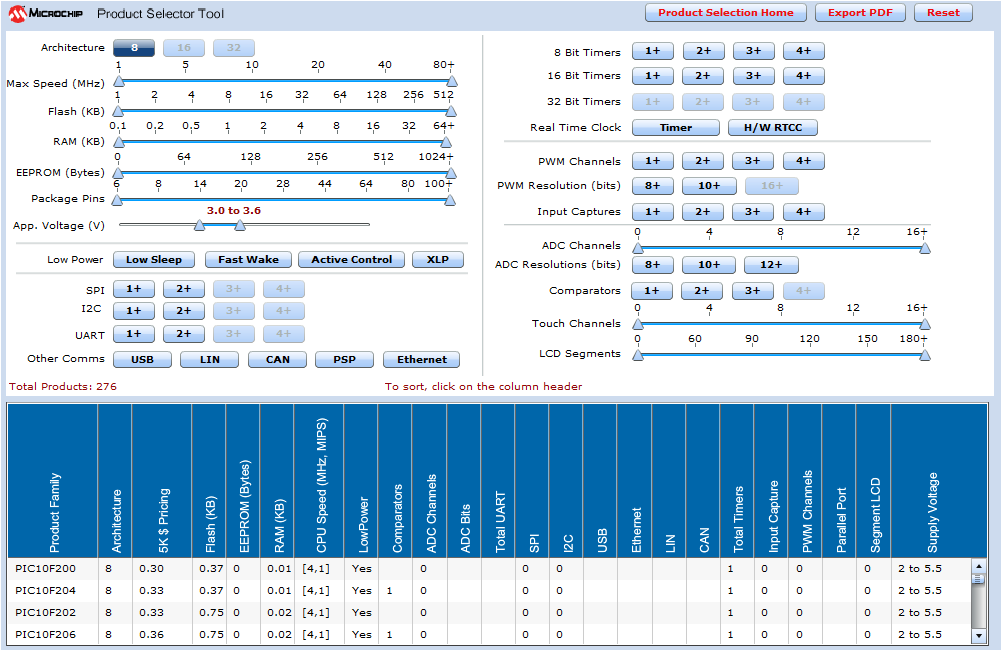
Task: Click the App. Voltage left slider handle
Action: (199, 226)
